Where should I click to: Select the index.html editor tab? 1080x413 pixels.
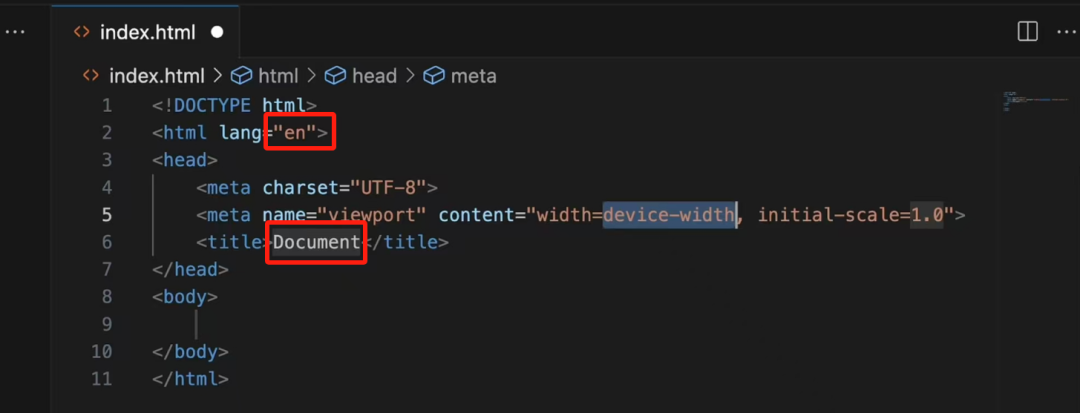tap(148, 32)
